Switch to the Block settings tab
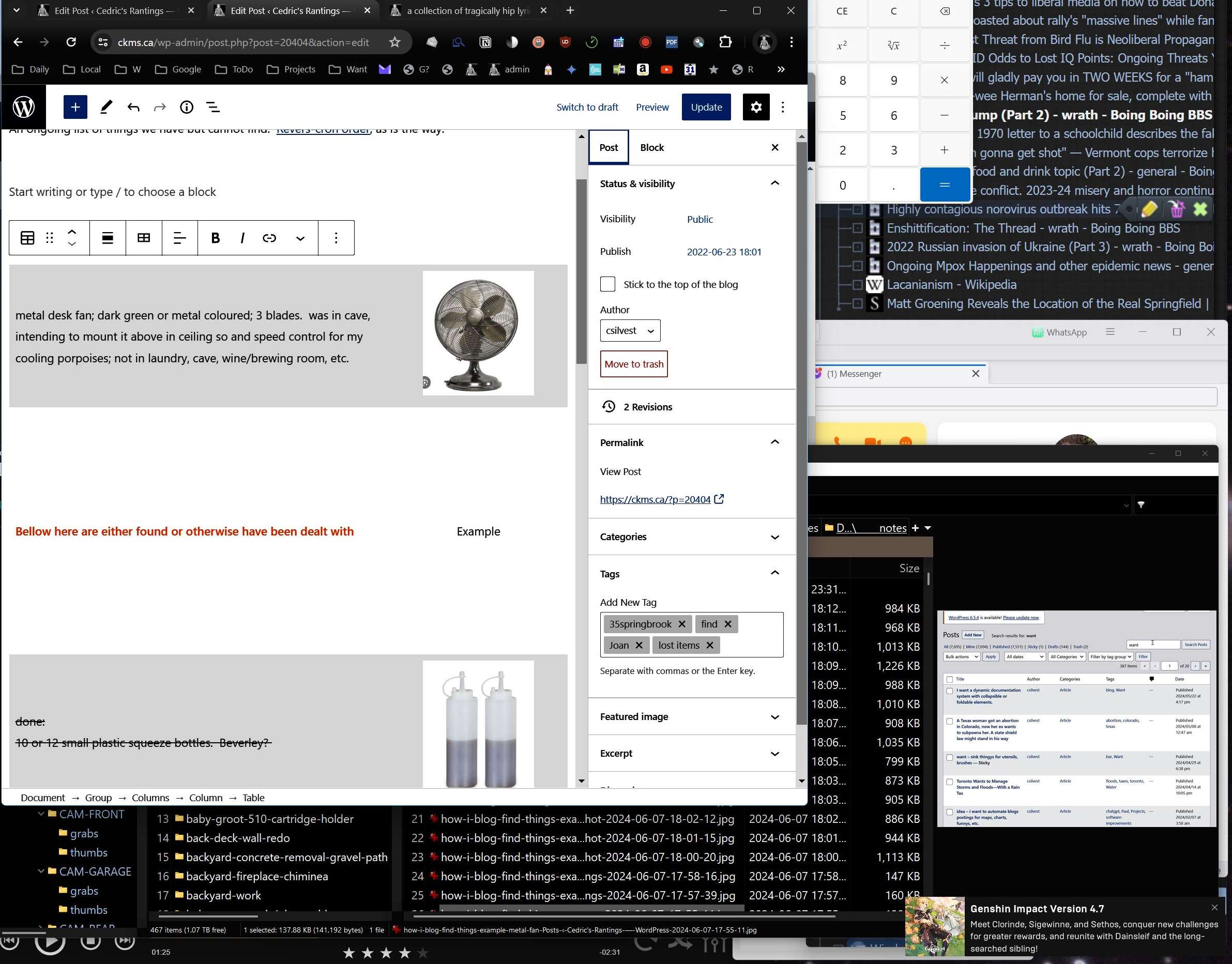The height and width of the screenshot is (964, 1232). [x=652, y=148]
